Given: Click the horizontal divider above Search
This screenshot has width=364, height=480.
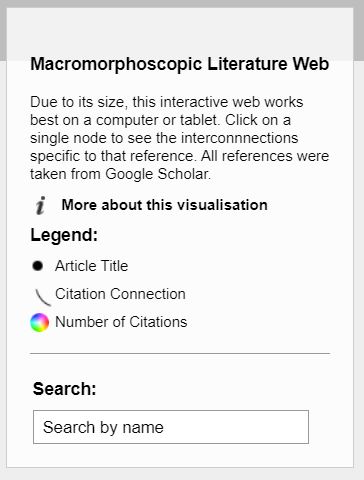Looking at the screenshot, I should tap(180, 353).
